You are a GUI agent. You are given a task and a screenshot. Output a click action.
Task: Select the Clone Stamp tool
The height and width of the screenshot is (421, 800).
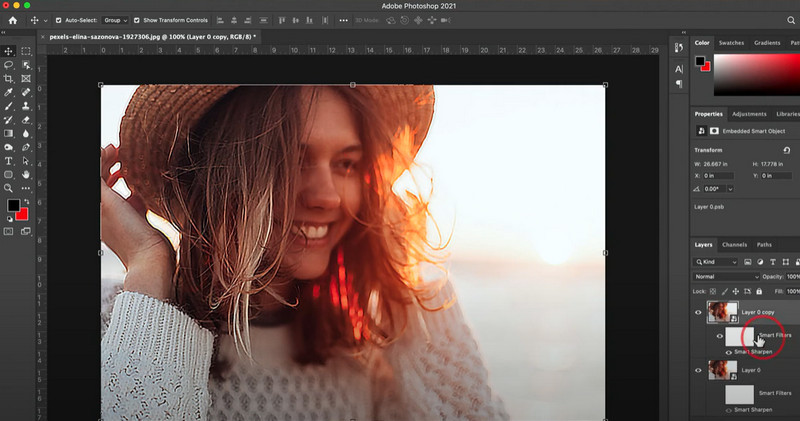point(26,106)
